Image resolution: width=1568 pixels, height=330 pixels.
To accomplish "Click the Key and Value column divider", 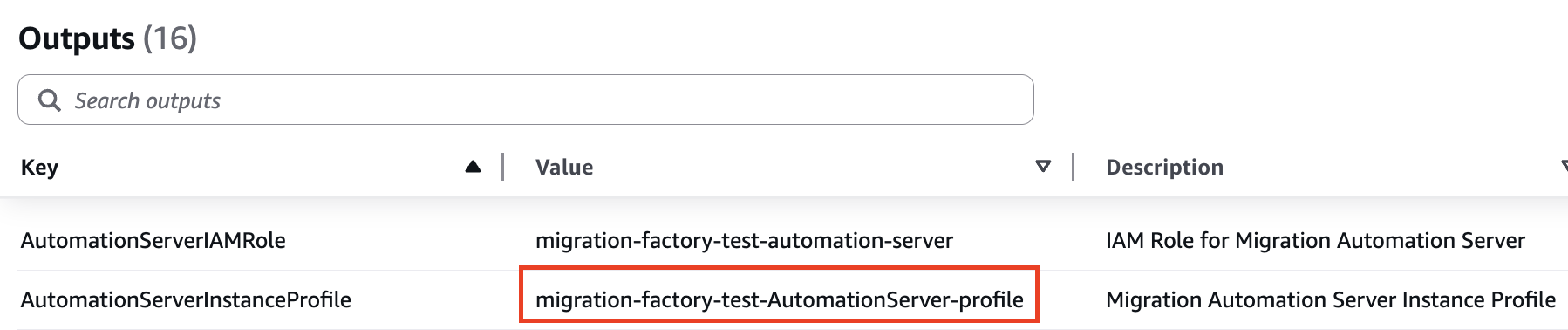I will [x=503, y=167].
